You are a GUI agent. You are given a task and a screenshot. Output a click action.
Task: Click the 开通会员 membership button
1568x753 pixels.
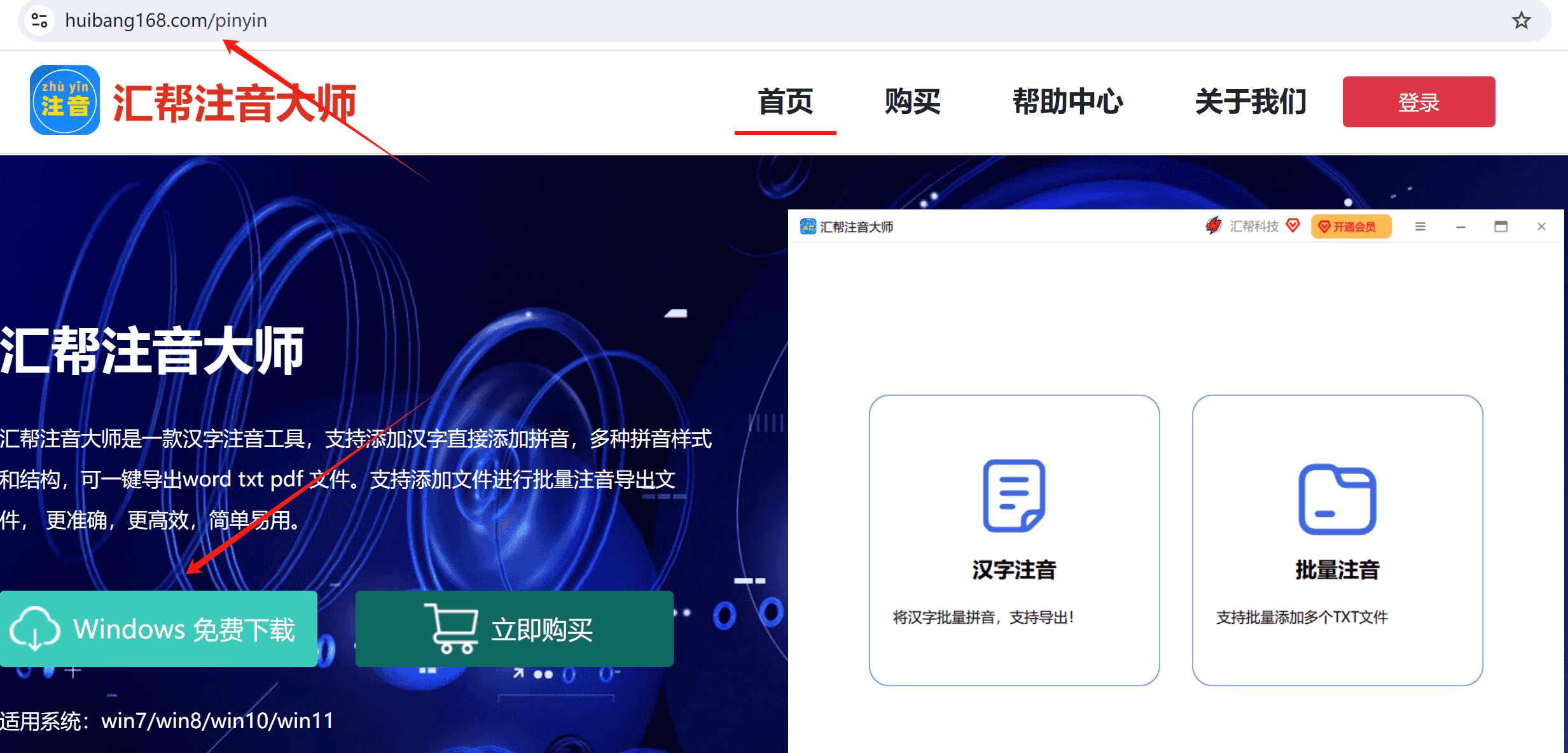pyautogui.click(x=1351, y=227)
